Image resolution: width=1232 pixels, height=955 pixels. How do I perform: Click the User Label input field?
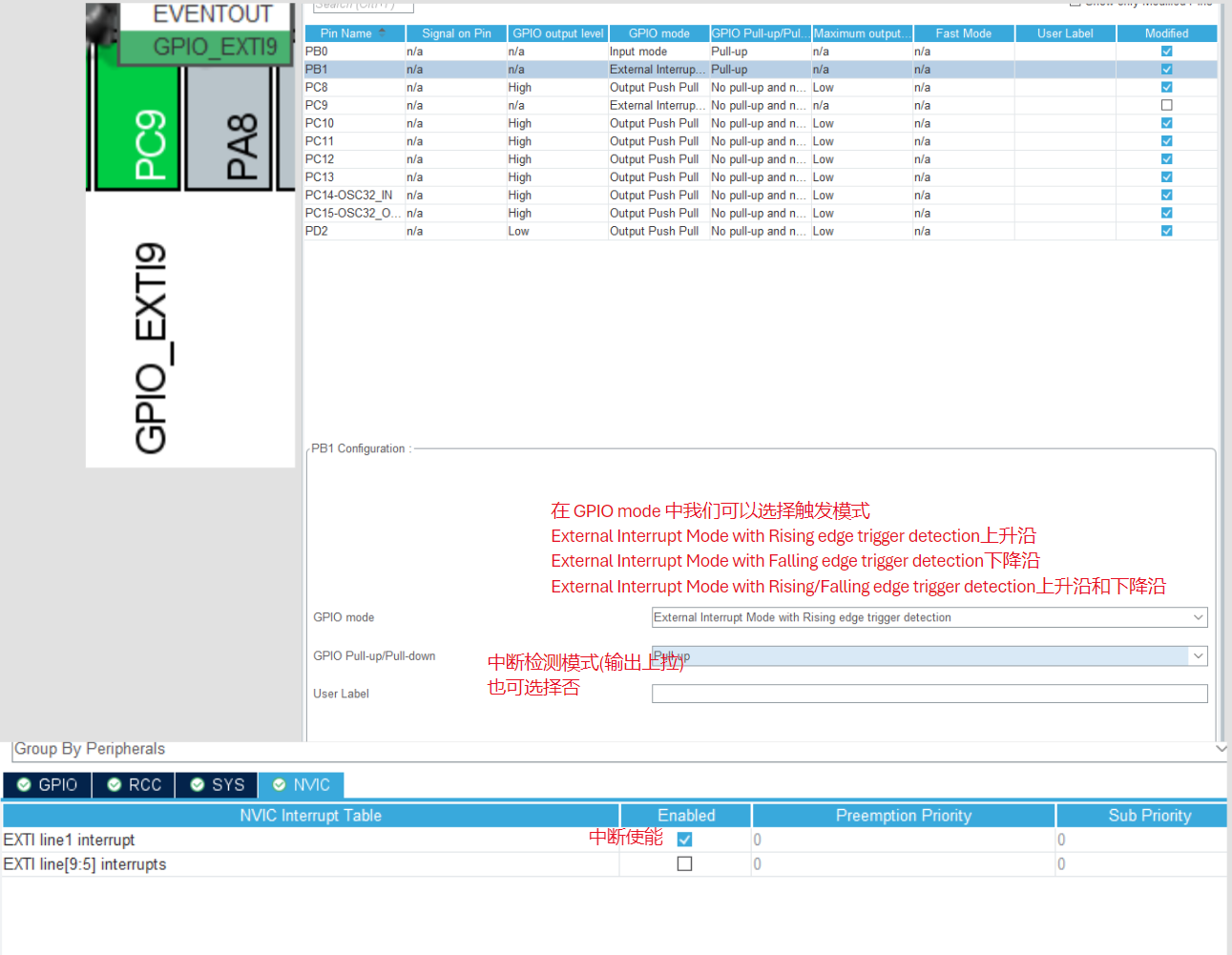[929, 694]
